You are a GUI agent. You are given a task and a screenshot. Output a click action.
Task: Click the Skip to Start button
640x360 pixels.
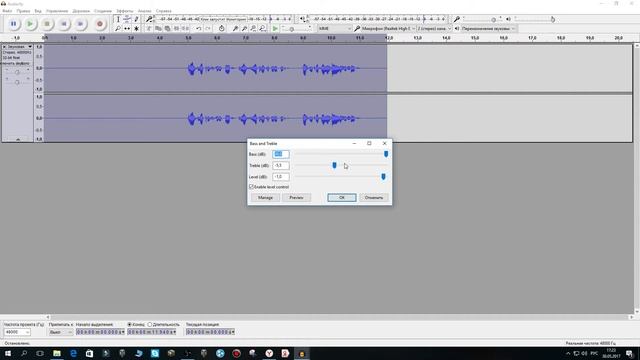click(x=64, y=24)
